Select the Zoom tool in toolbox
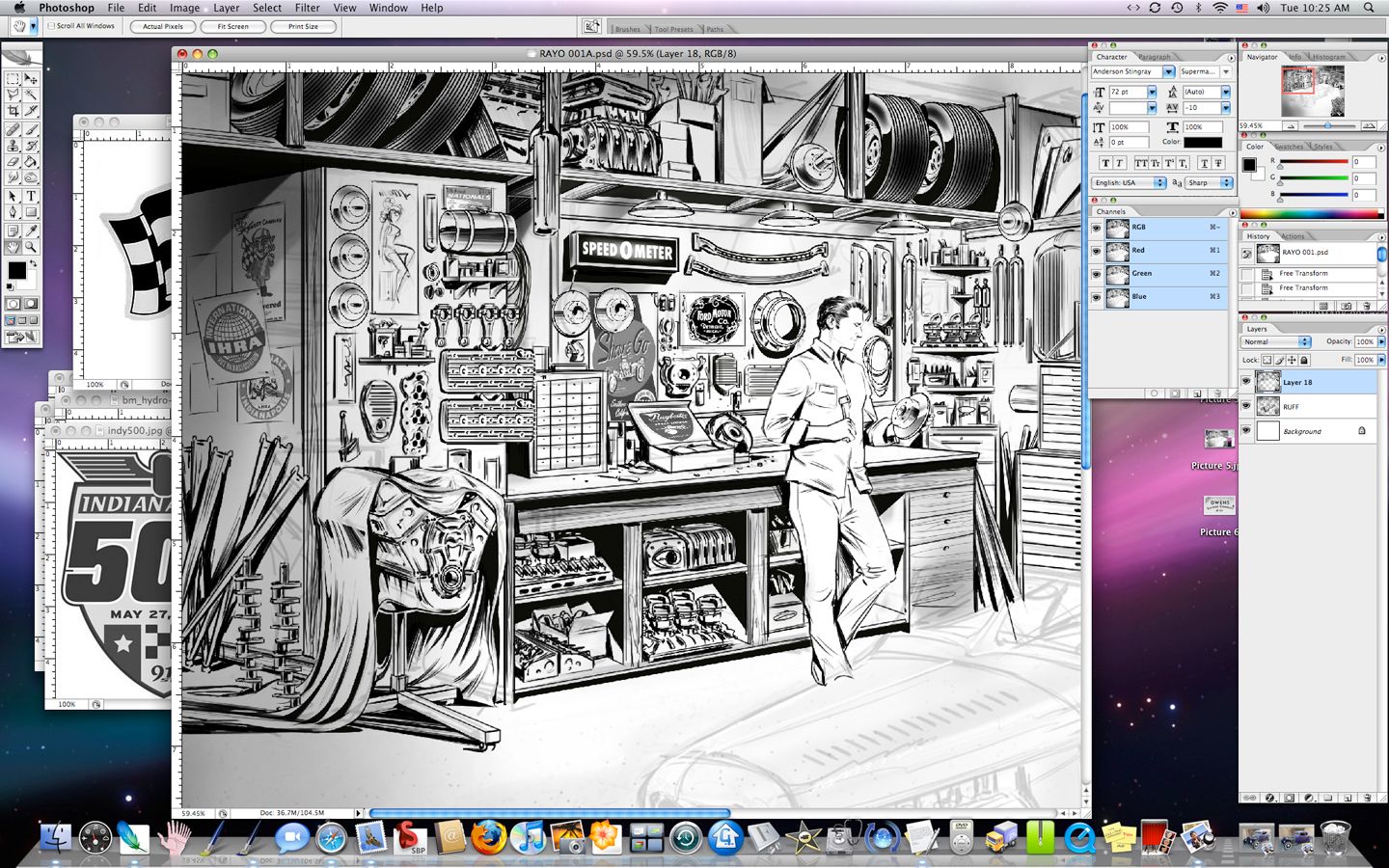This screenshot has width=1389, height=868. coord(31,246)
